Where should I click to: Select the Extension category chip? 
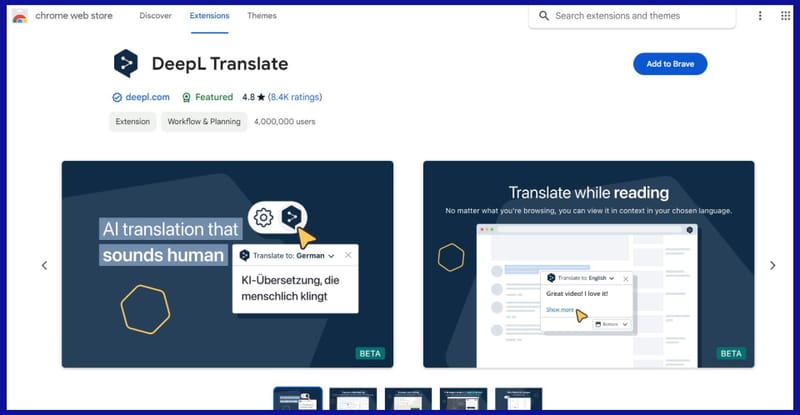[x=132, y=121]
